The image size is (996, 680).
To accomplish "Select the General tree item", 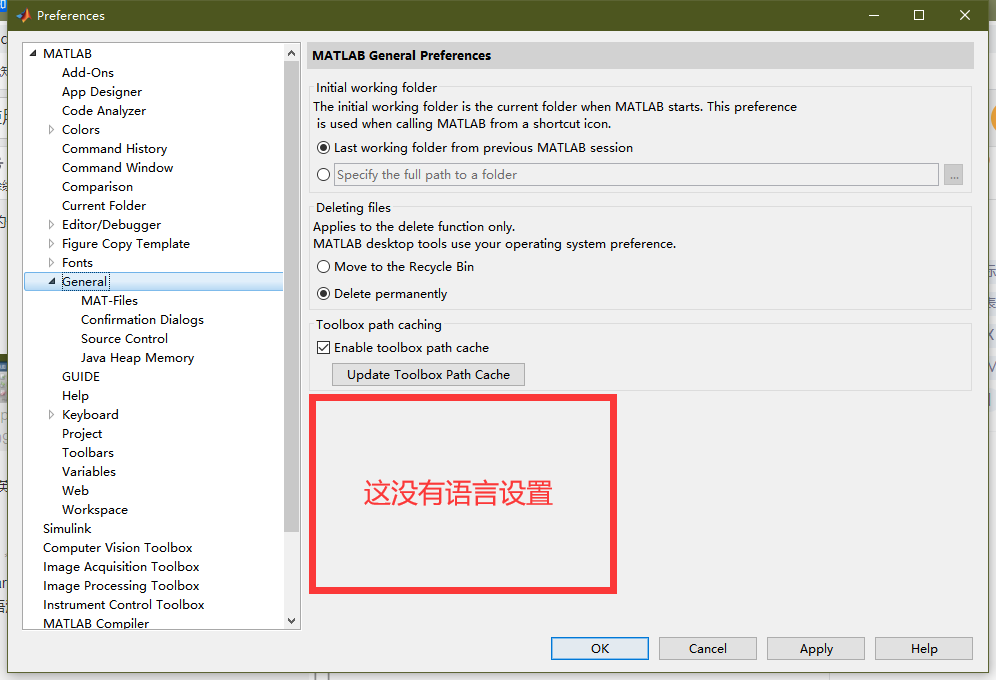I will [85, 281].
